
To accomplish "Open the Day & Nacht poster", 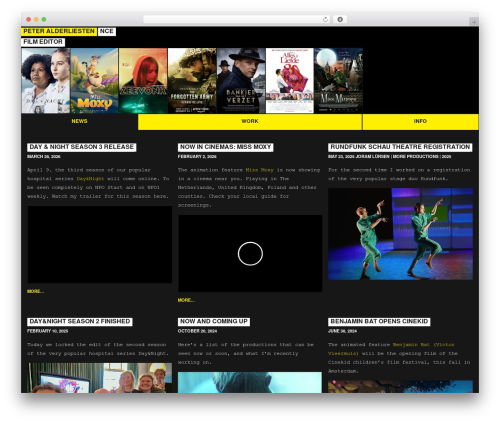I will click(x=46, y=81).
